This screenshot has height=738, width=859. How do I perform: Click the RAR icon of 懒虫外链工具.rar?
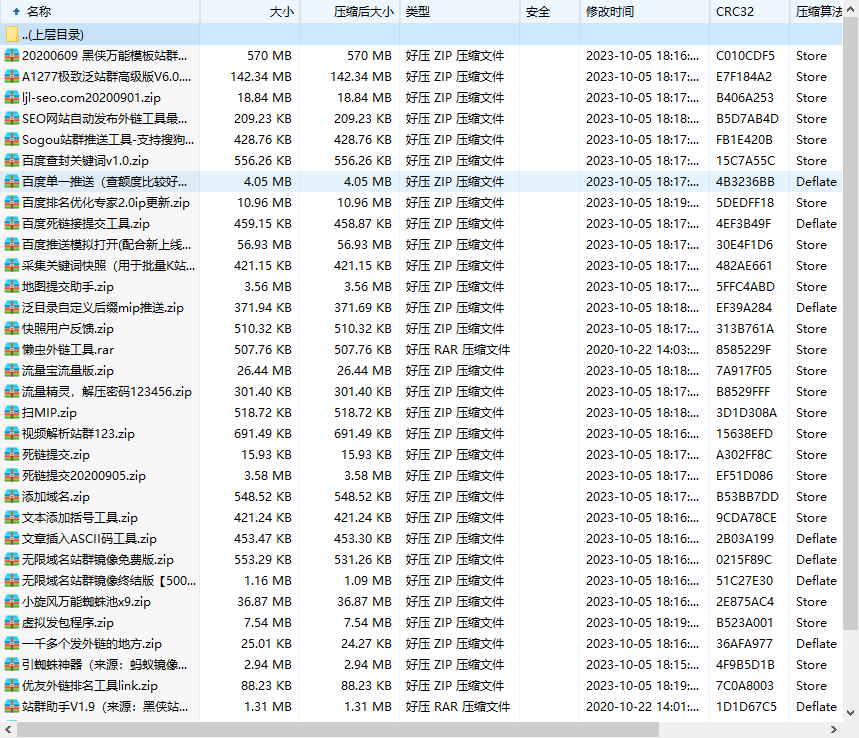[x=14, y=350]
